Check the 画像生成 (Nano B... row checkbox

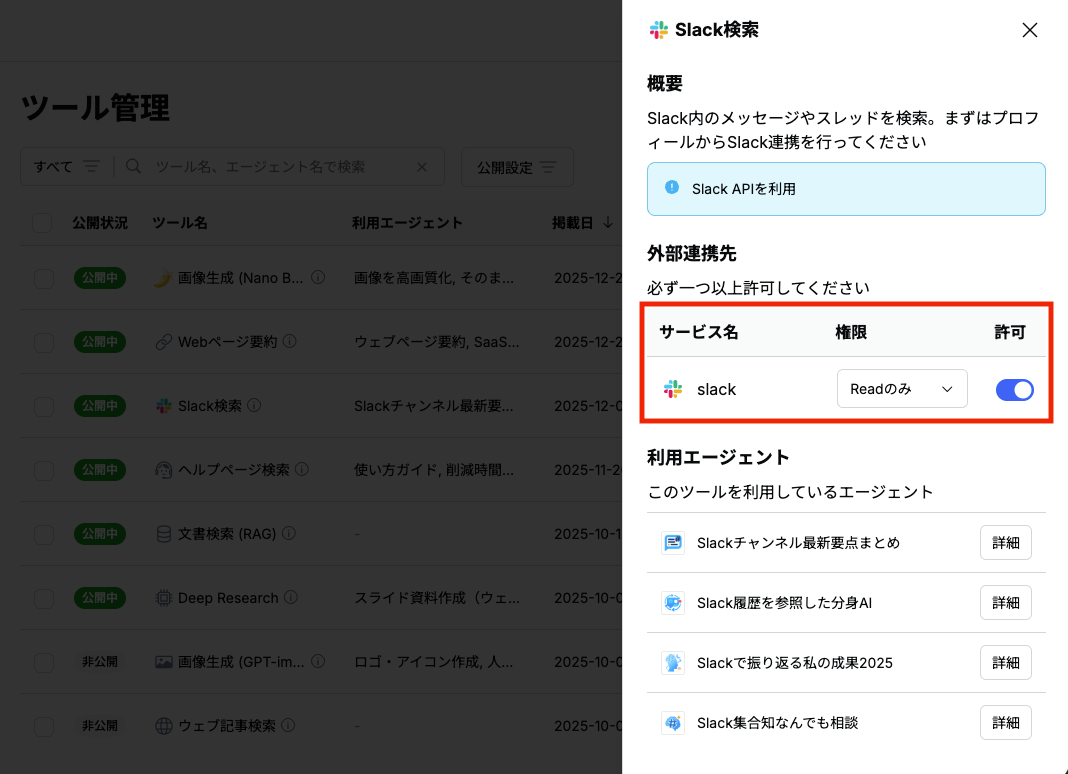44,278
